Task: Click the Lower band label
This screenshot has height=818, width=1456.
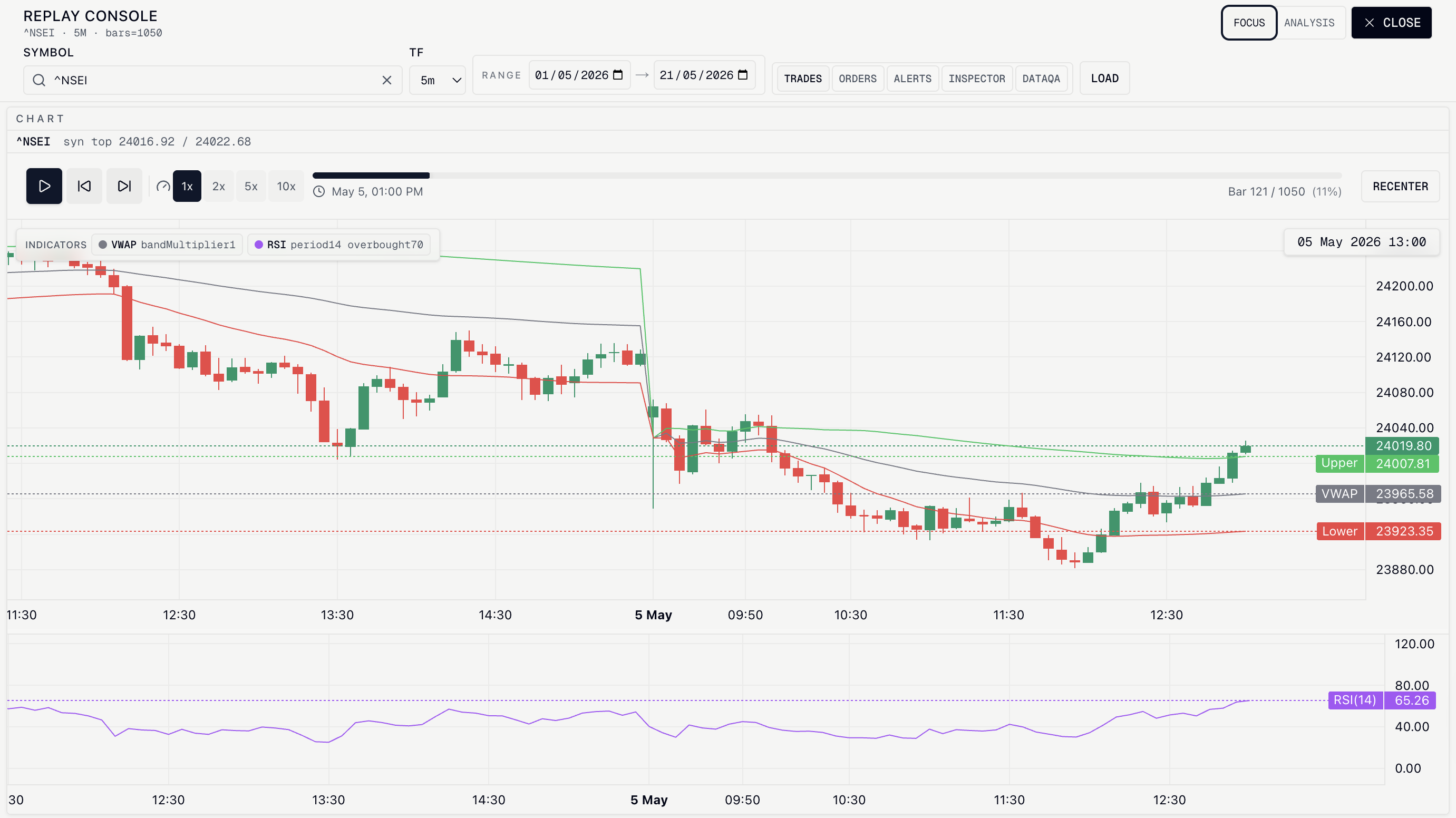Action: click(1339, 531)
